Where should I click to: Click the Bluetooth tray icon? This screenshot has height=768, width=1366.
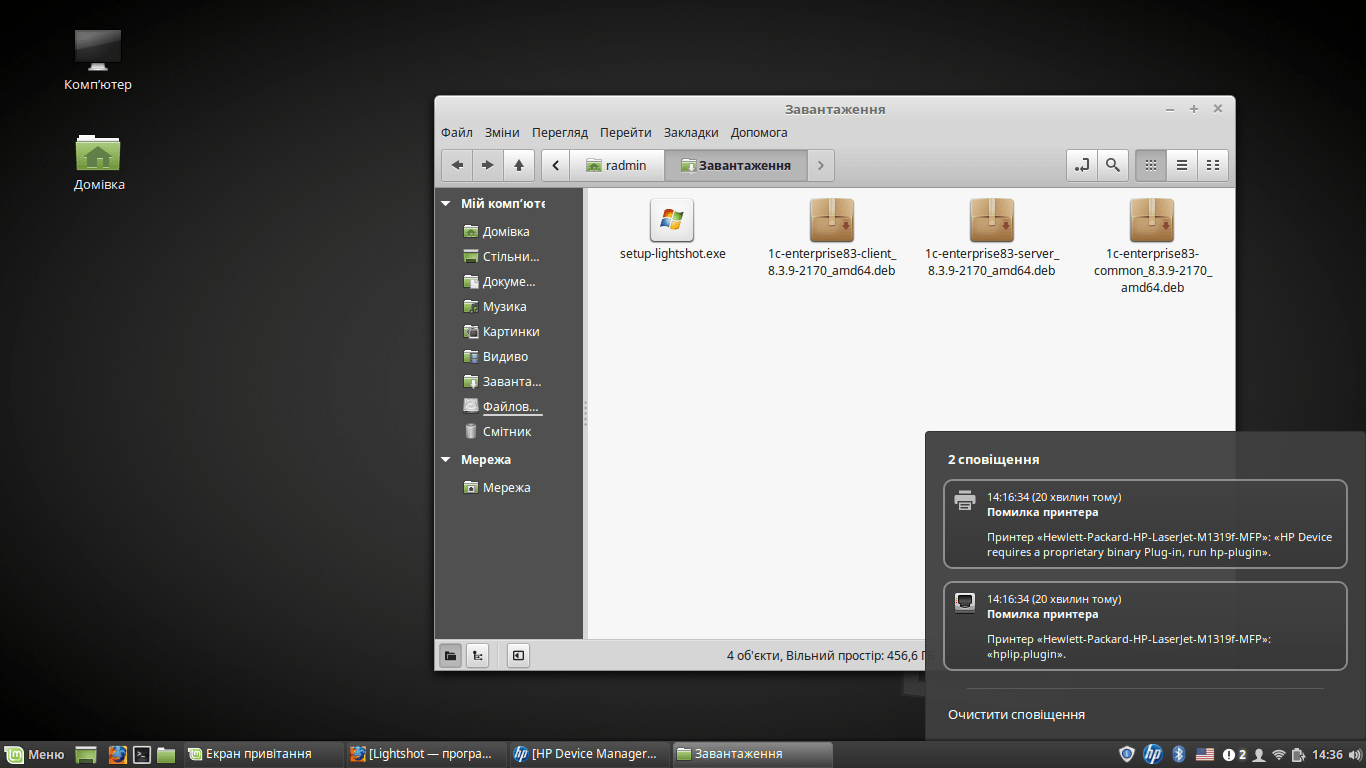1178,754
